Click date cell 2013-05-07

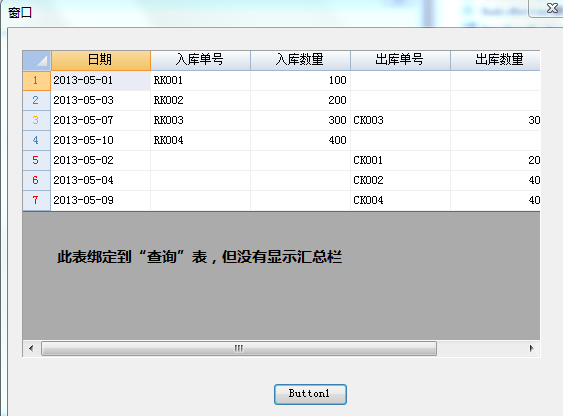[x=101, y=121]
